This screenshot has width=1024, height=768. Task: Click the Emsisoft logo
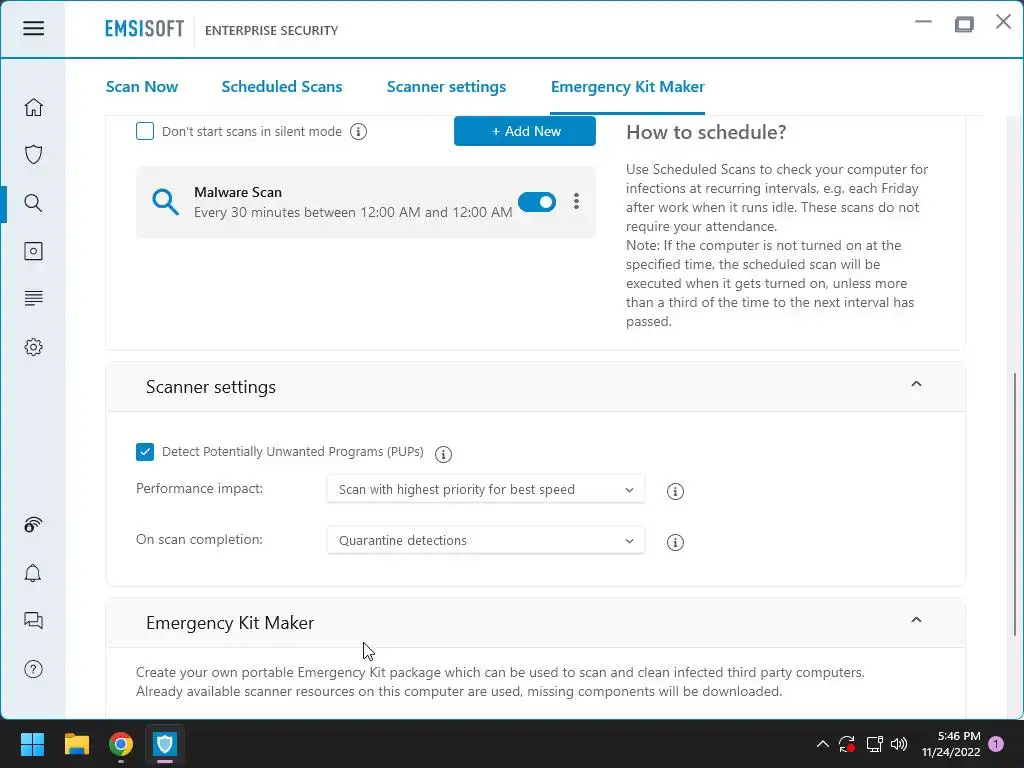click(x=144, y=29)
